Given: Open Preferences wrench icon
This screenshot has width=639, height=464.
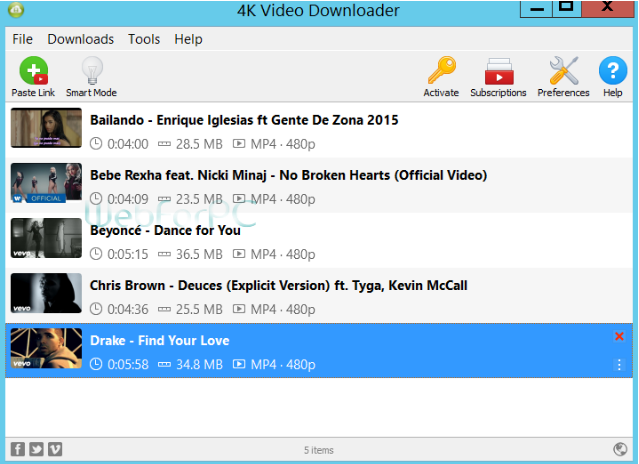Looking at the screenshot, I should click(563, 77).
